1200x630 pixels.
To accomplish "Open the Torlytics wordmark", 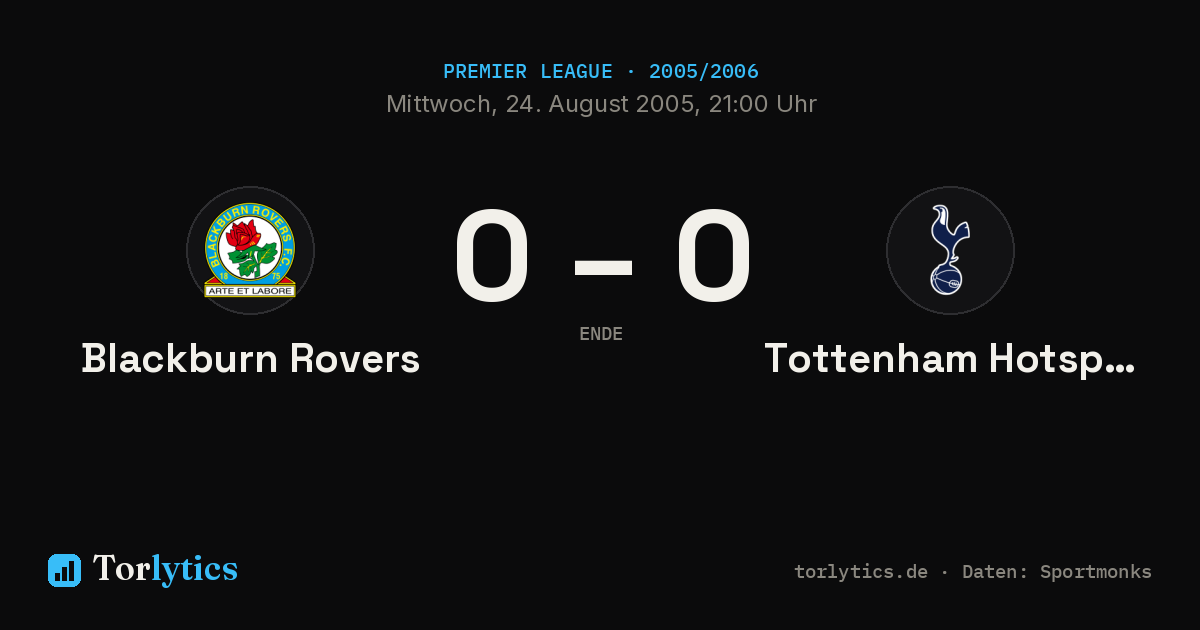I will 165,569.
